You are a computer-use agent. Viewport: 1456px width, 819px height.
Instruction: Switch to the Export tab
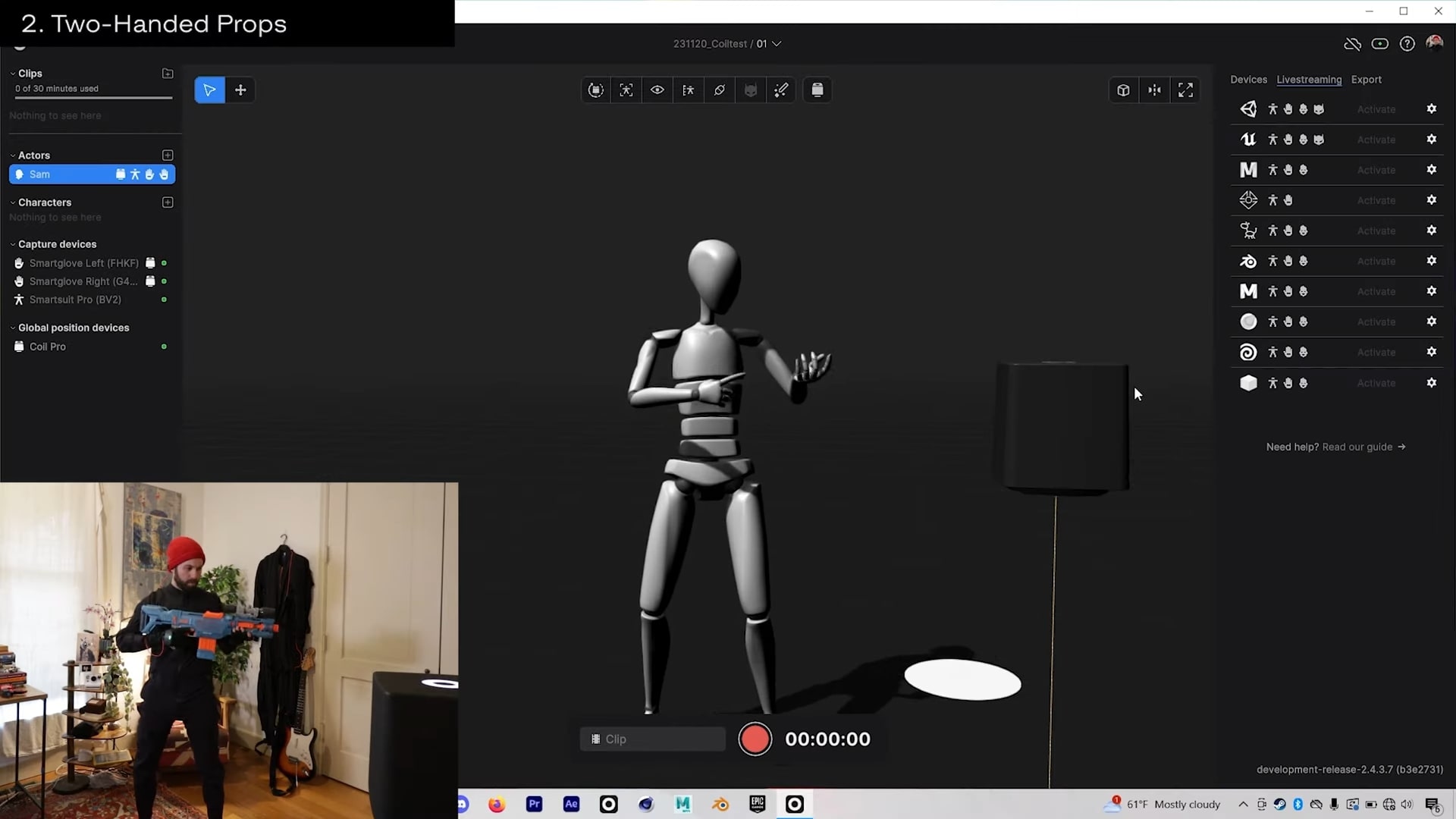coord(1367,80)
